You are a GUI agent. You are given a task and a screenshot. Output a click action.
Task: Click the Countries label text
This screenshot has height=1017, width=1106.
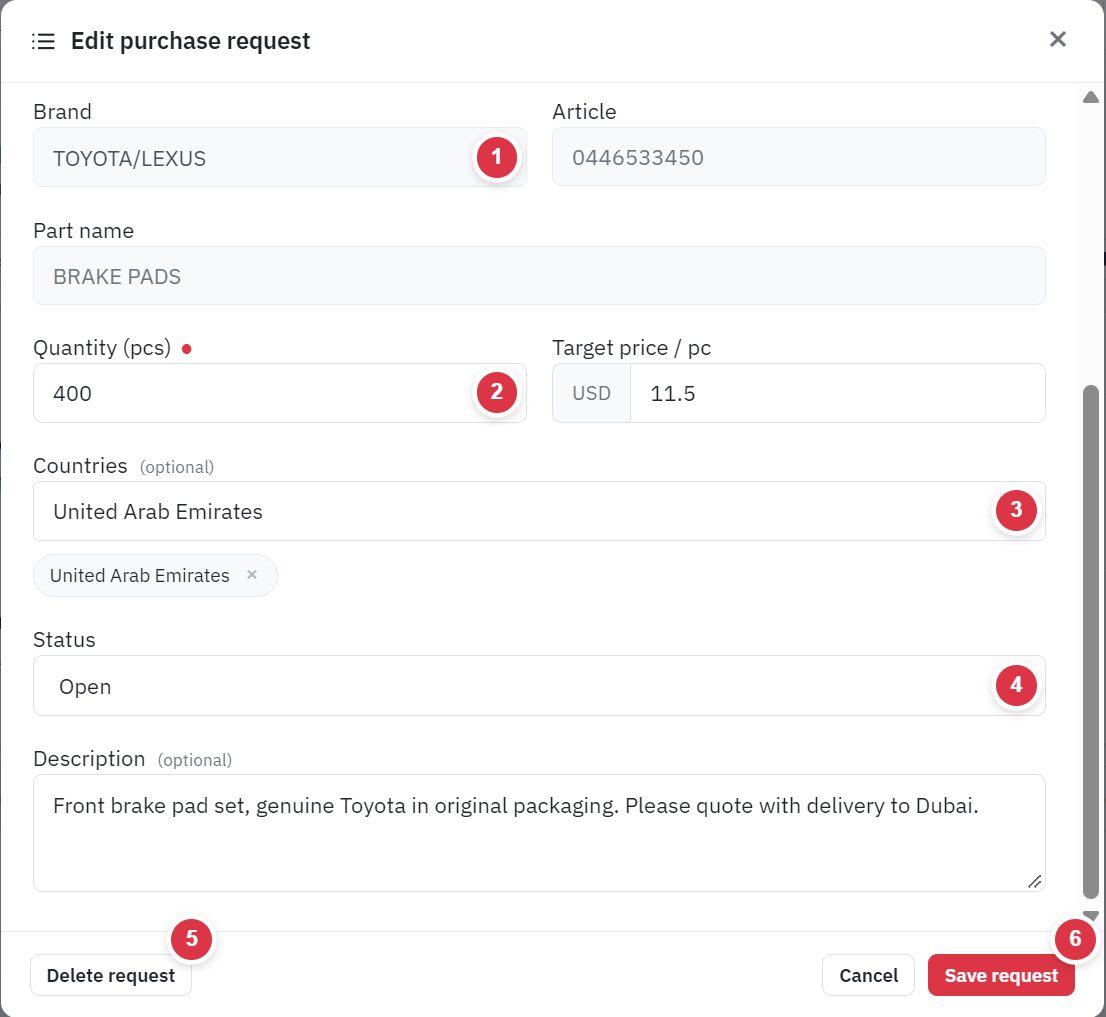click(80, 465)
